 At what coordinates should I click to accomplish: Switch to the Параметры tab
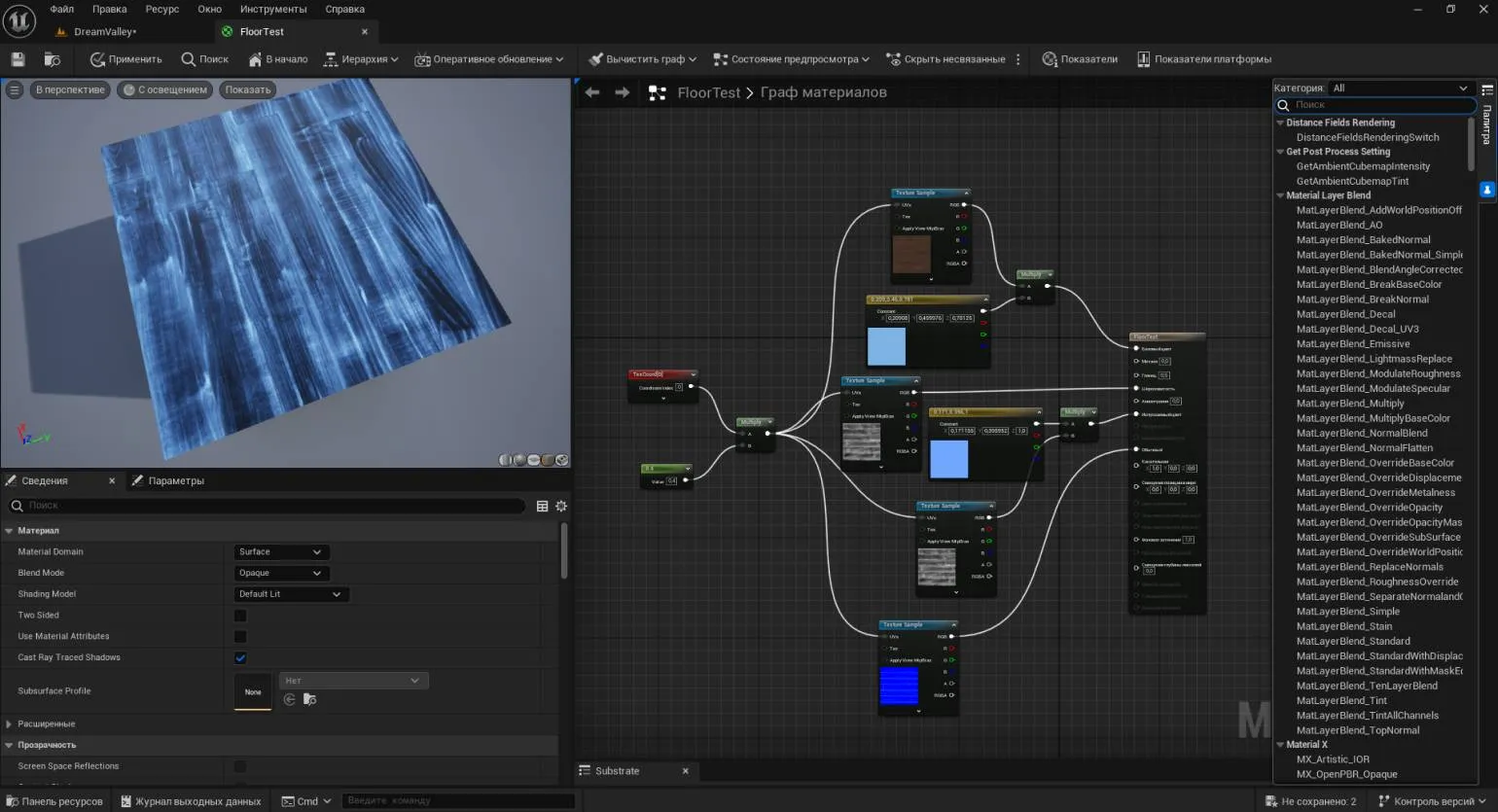[x=175, y=480]
